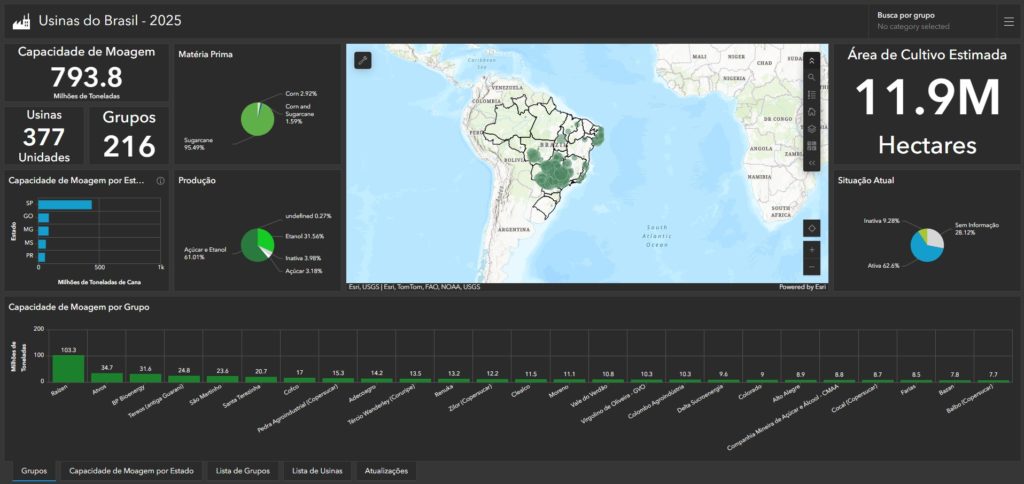Open the Atualizações tab
Image resolution: width=1024 pixels, height=484 pixels.
387,471
